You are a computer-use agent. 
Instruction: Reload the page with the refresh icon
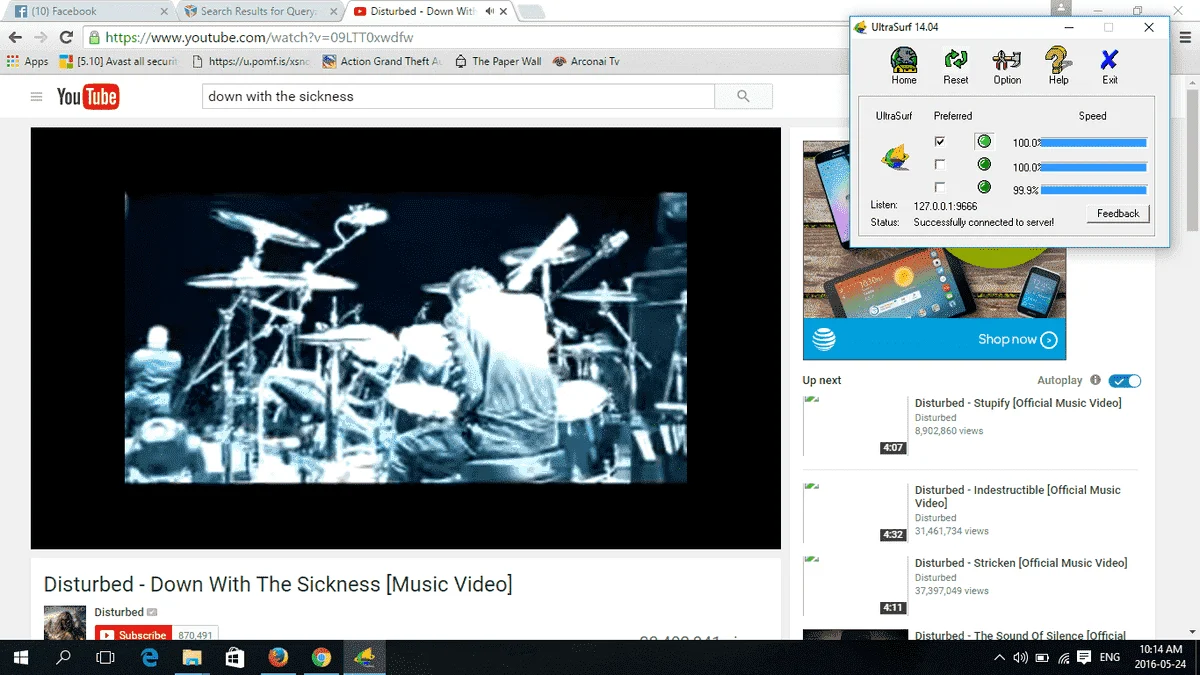66,37
